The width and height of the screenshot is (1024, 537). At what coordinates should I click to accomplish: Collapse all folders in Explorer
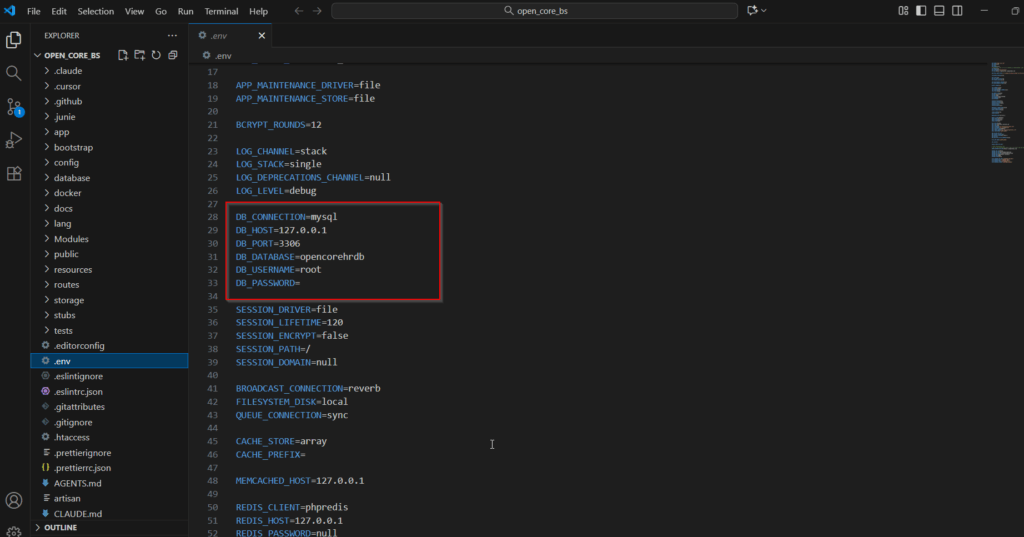[x=173, y=55]
